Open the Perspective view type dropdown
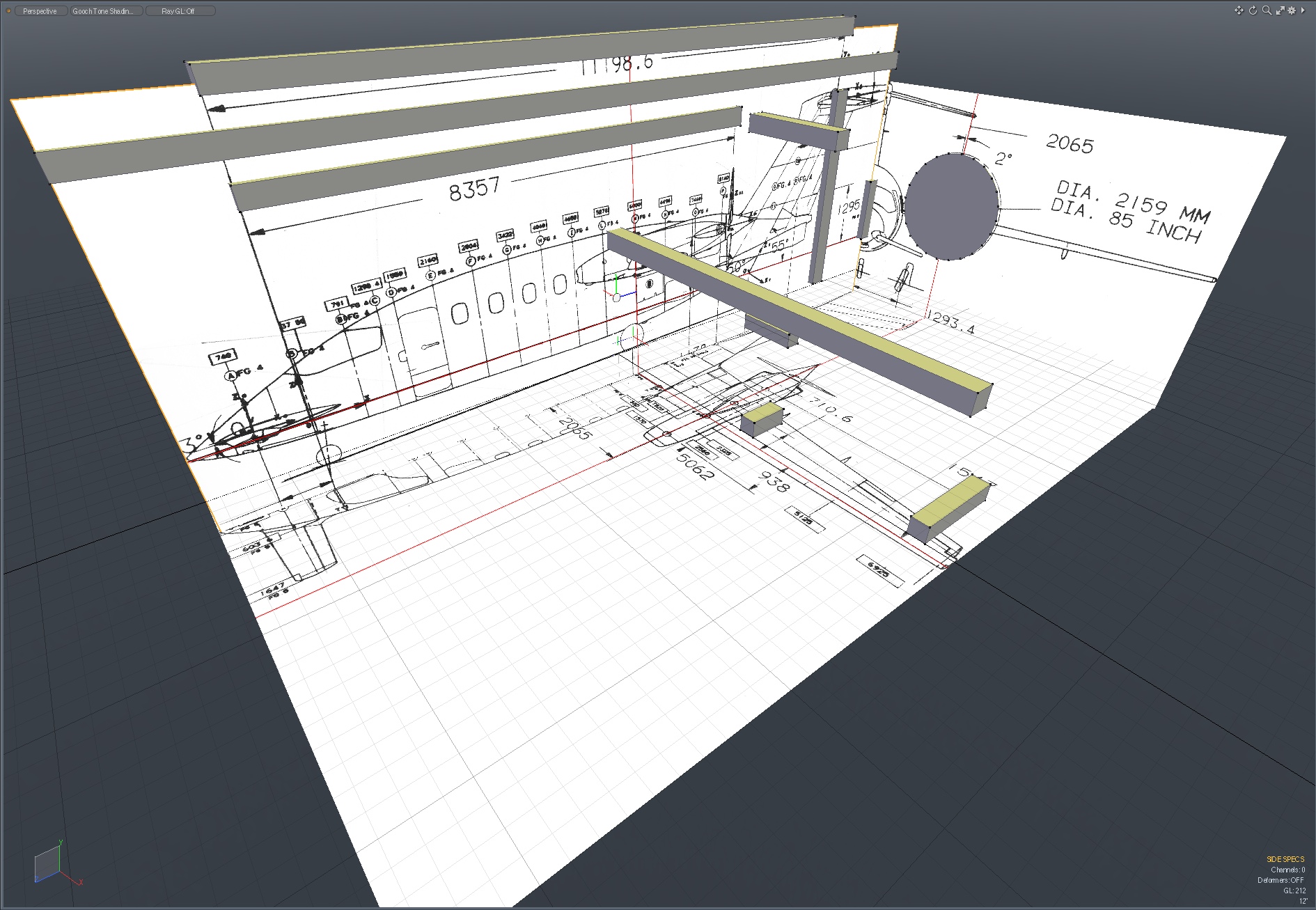The width and height of the screenshot is (1316, 910). click(40, 11)
